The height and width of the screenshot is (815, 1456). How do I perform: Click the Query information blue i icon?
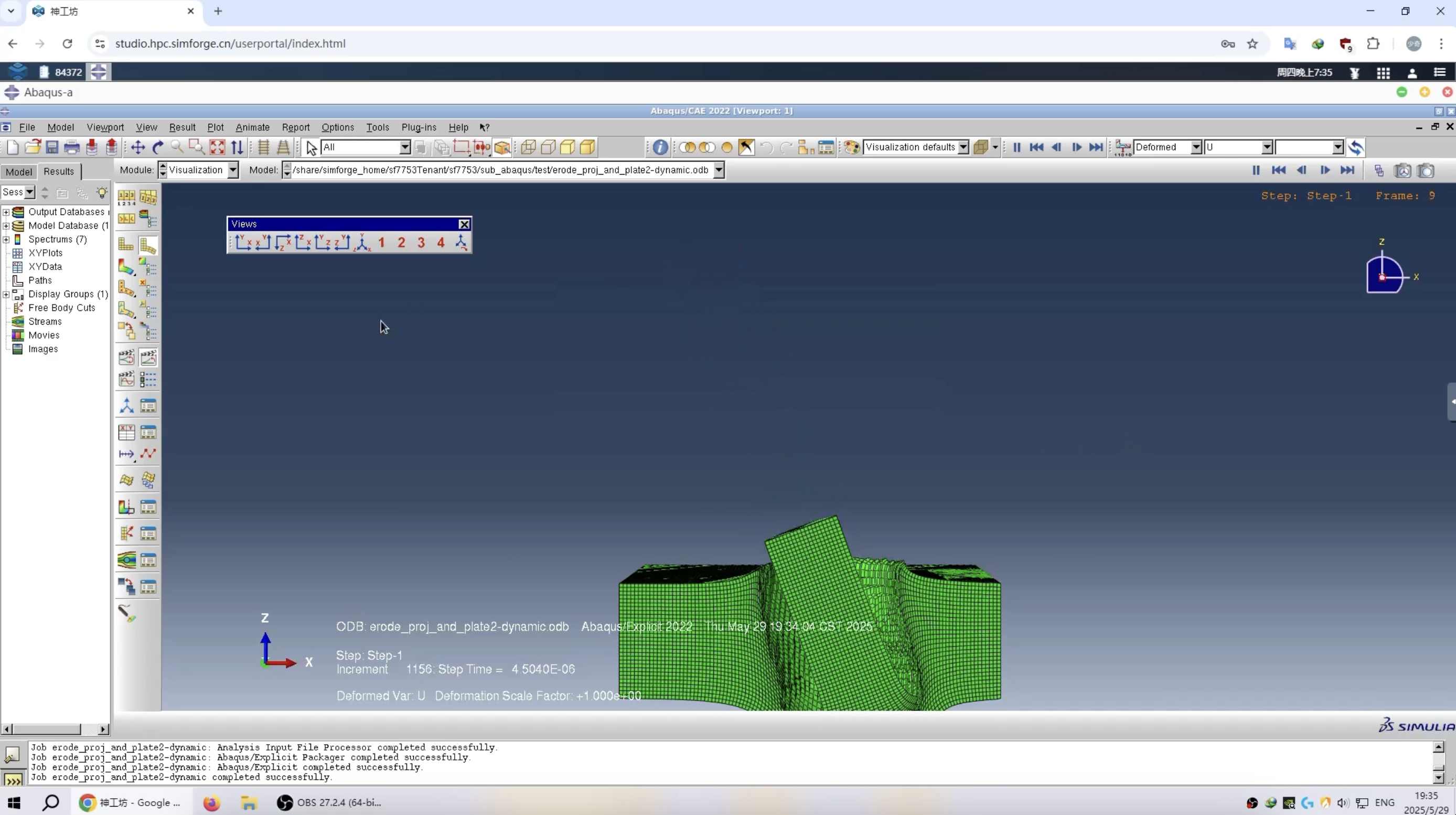point(660,147)
